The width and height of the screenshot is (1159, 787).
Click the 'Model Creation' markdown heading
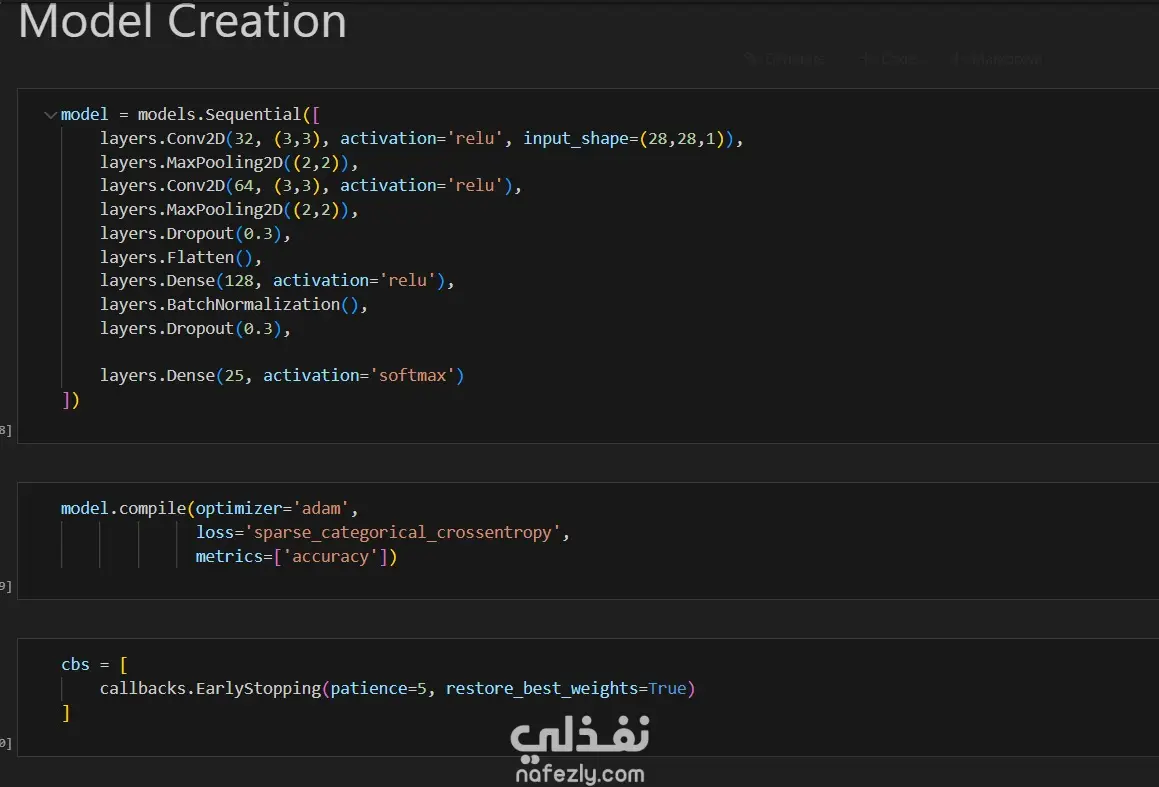[x=182, y=21]
